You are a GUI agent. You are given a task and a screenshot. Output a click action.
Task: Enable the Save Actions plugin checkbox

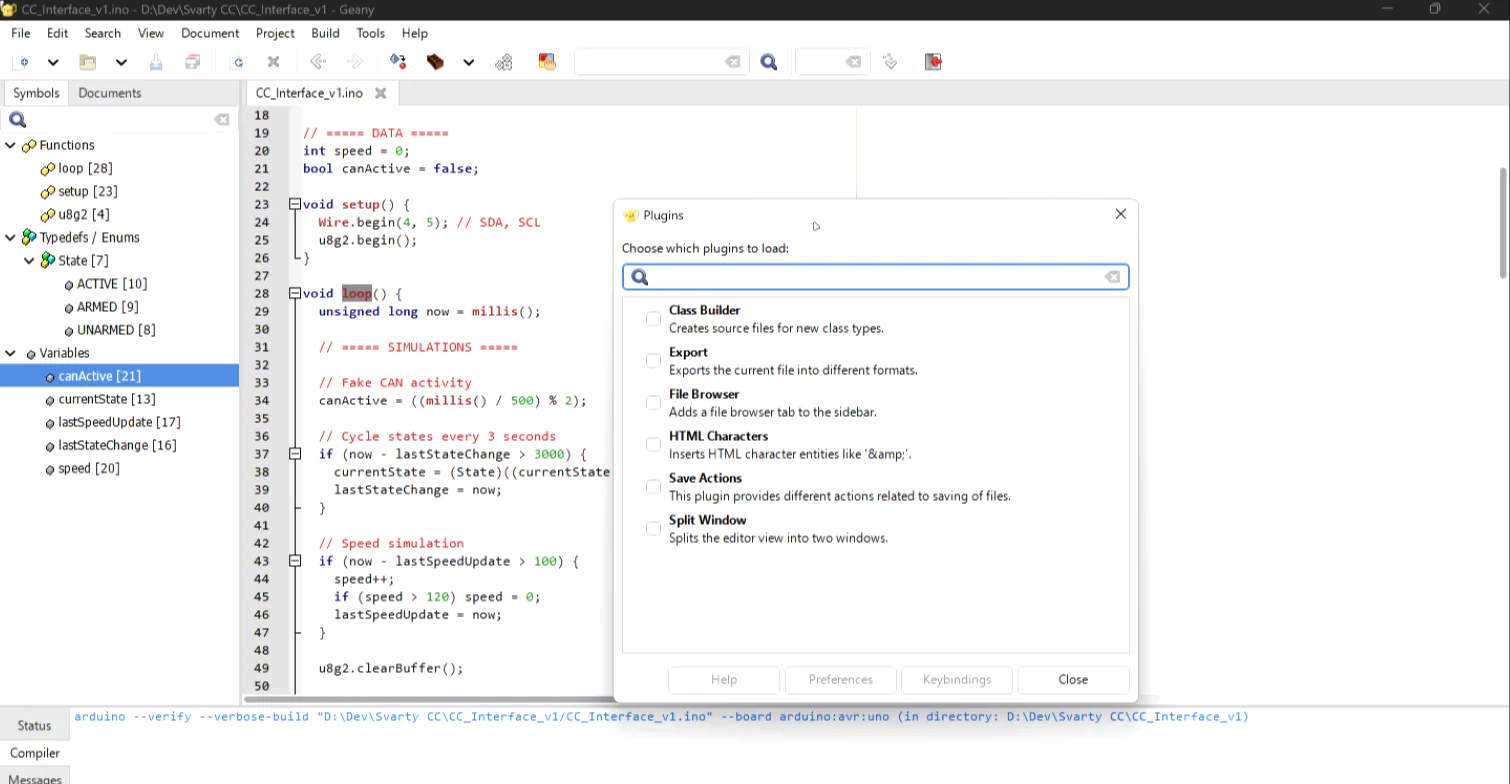[653, 487]
